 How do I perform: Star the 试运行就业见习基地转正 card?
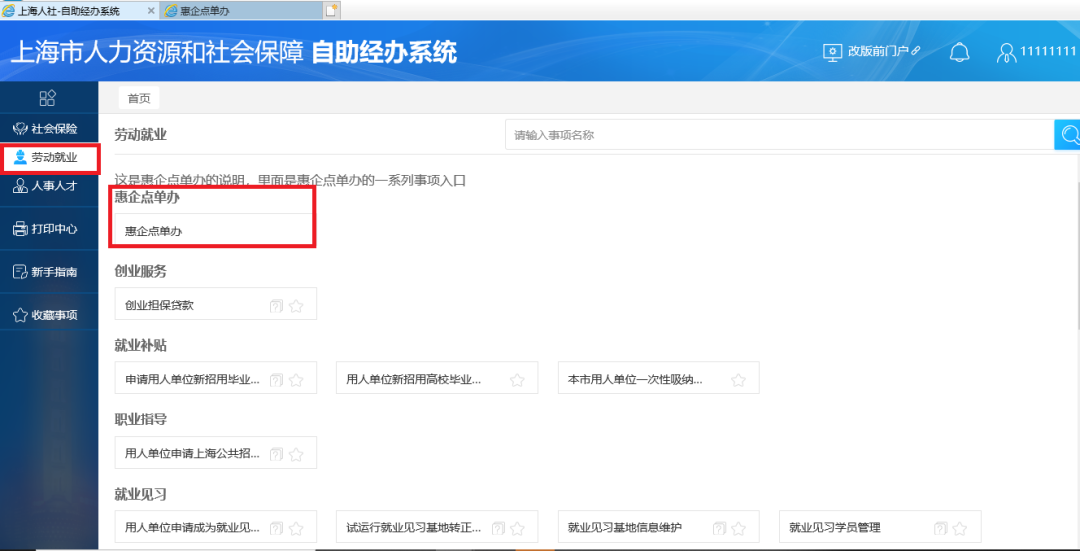pos(517,528)
